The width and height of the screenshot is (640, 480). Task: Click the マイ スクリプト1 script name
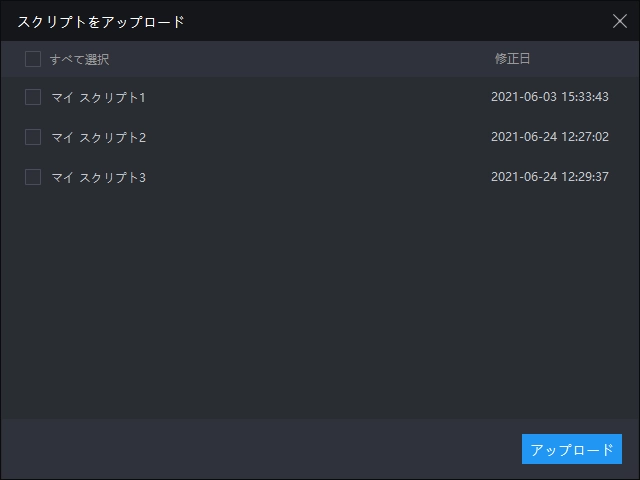99,97
